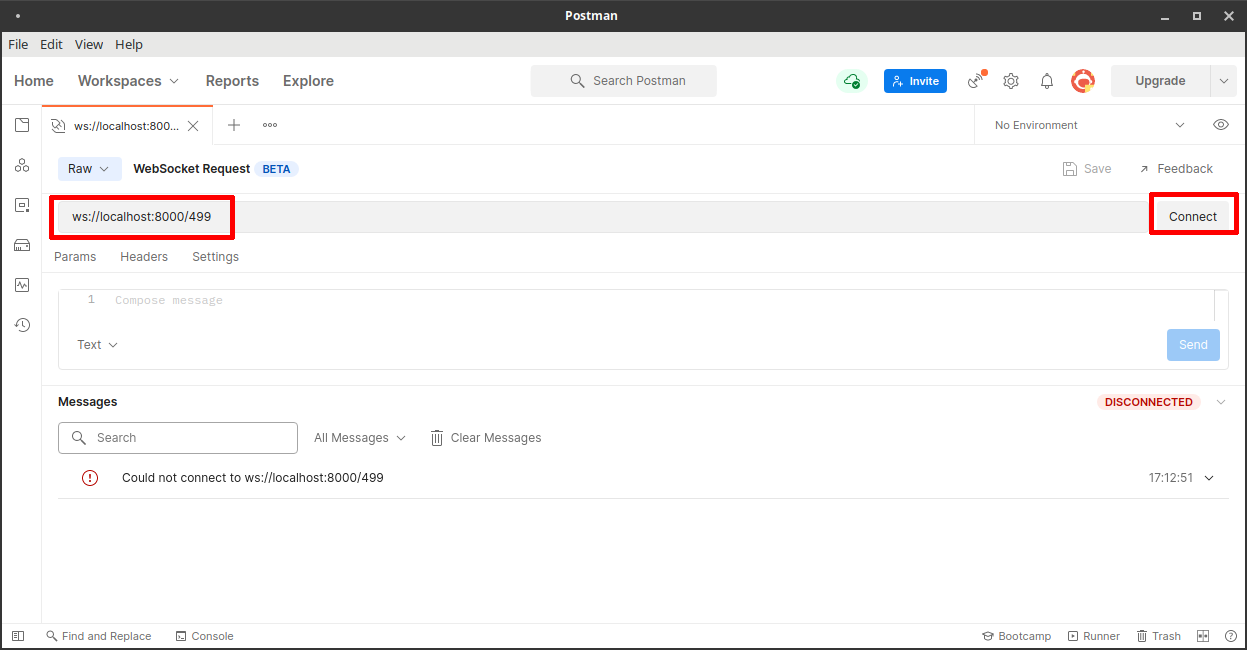1247x650 pixels.
Task: Open the Upgrade dropdown arrow
Action: tap(1224, 81)
